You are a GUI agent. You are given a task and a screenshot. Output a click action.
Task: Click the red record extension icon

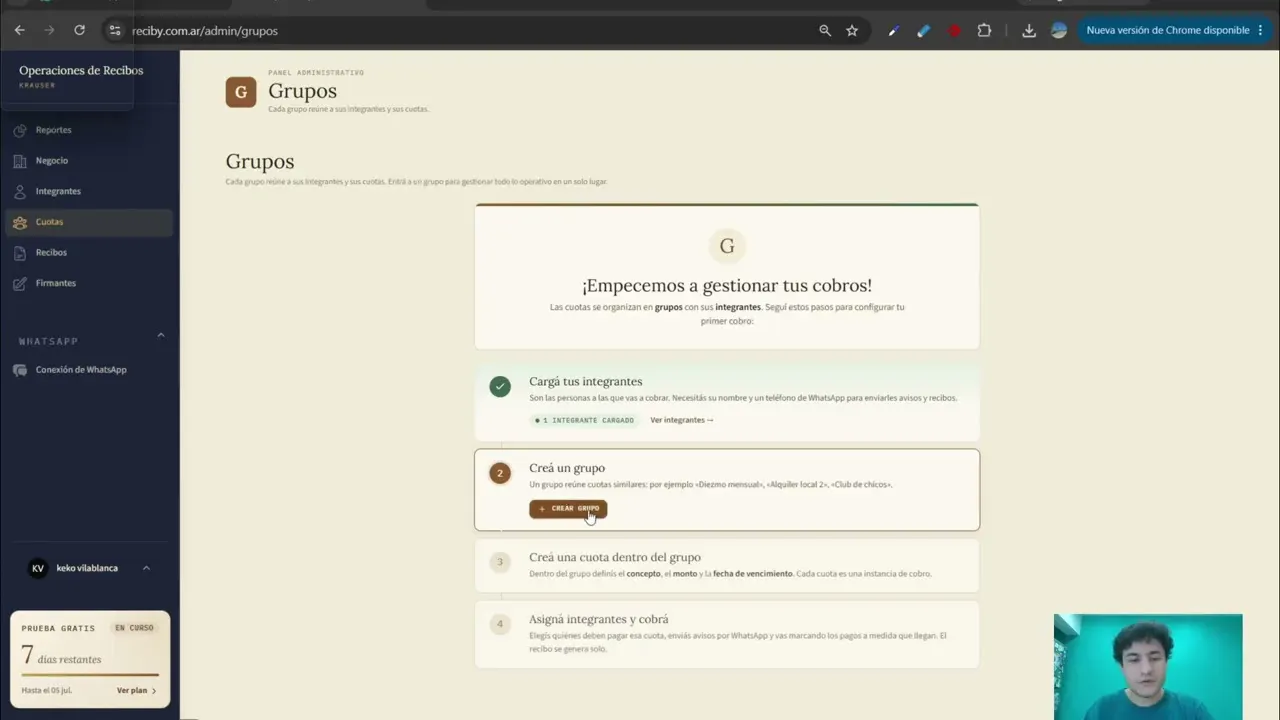click(x=954, y=30)
